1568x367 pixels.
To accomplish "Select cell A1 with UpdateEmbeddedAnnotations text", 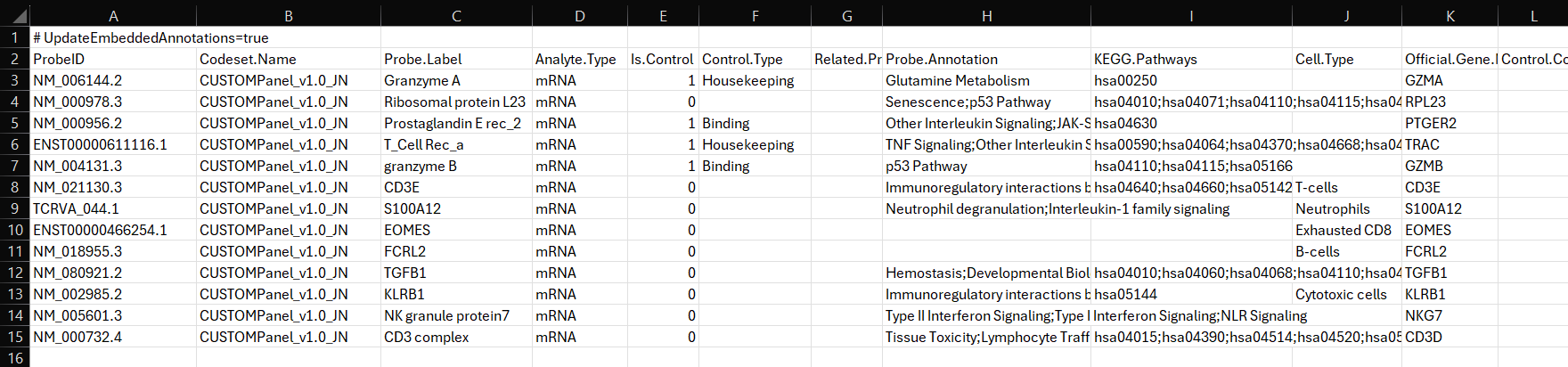I will click(x=113, y=37).
